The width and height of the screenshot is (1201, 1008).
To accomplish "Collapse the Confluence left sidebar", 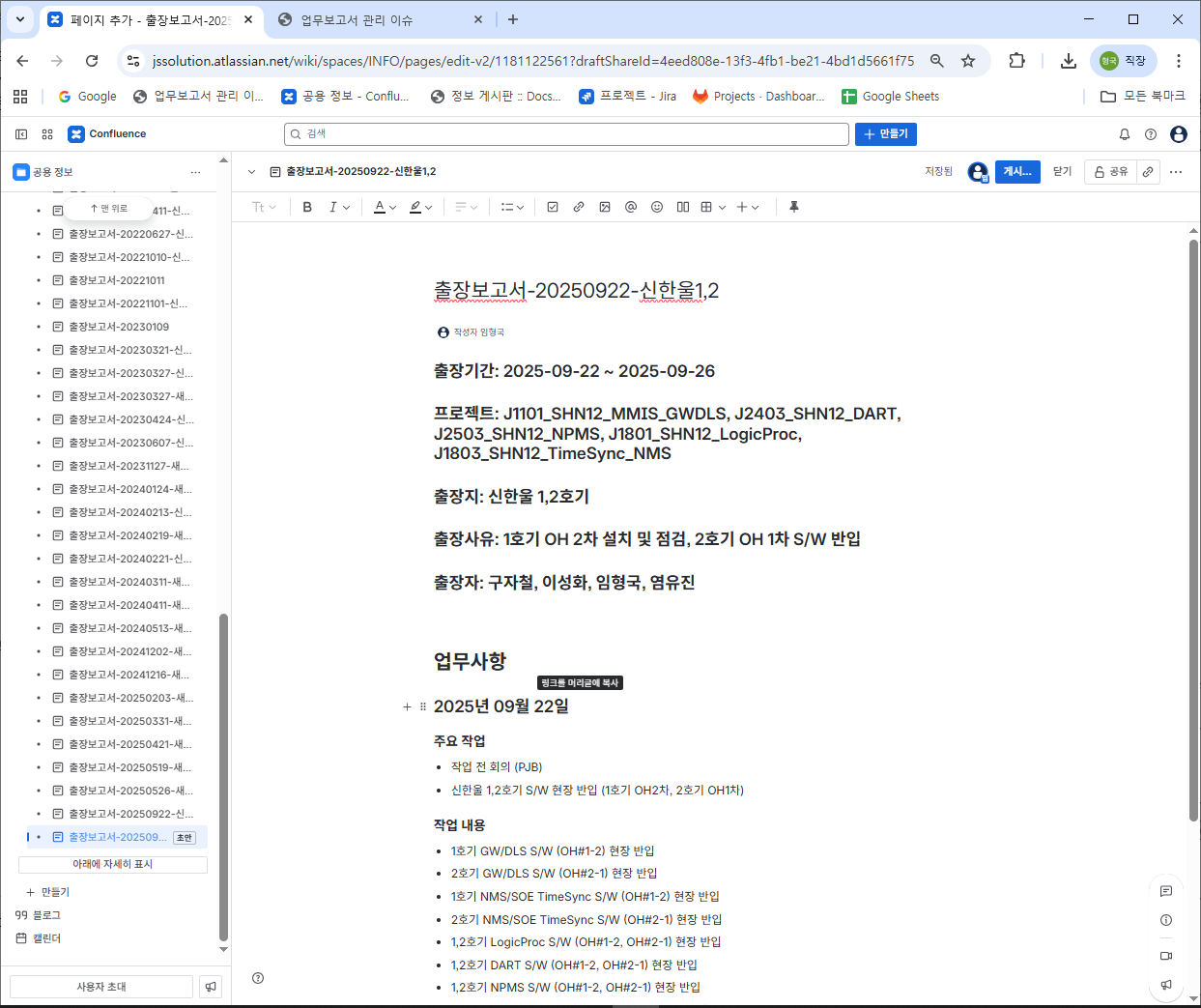I will [21, 134].
